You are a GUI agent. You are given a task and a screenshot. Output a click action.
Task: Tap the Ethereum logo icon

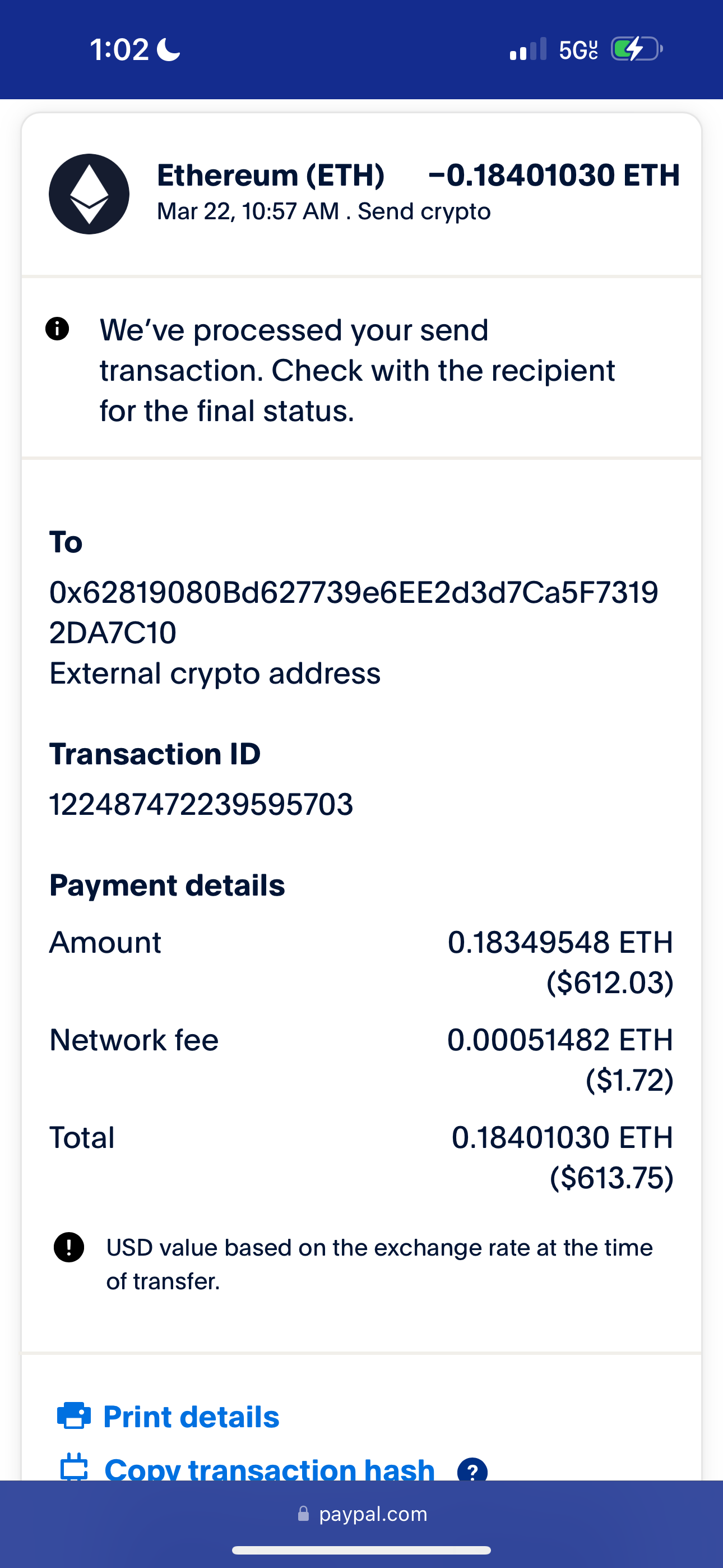(89, 194)
